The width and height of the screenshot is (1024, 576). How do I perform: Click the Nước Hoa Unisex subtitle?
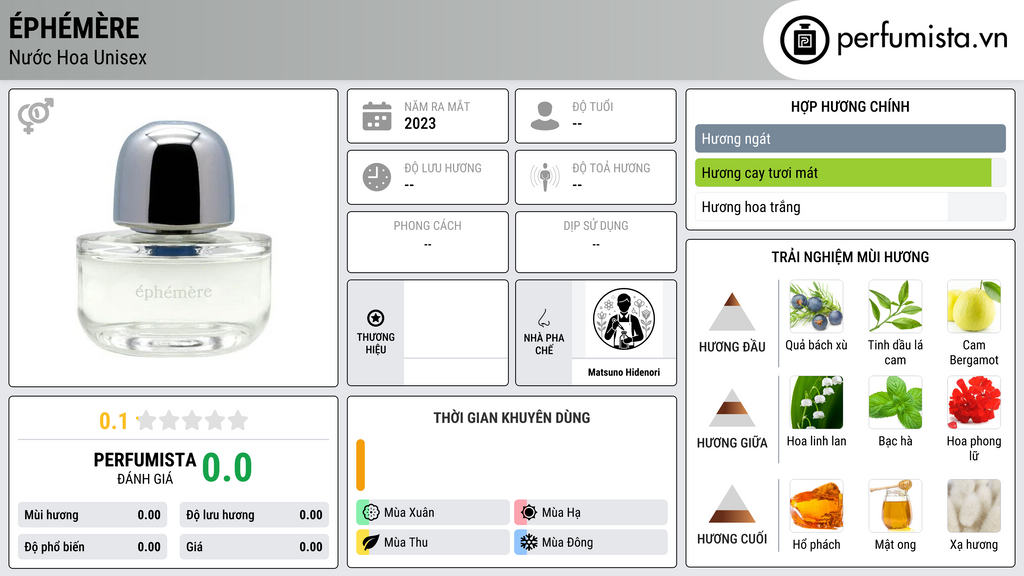(x=78, y=58)
